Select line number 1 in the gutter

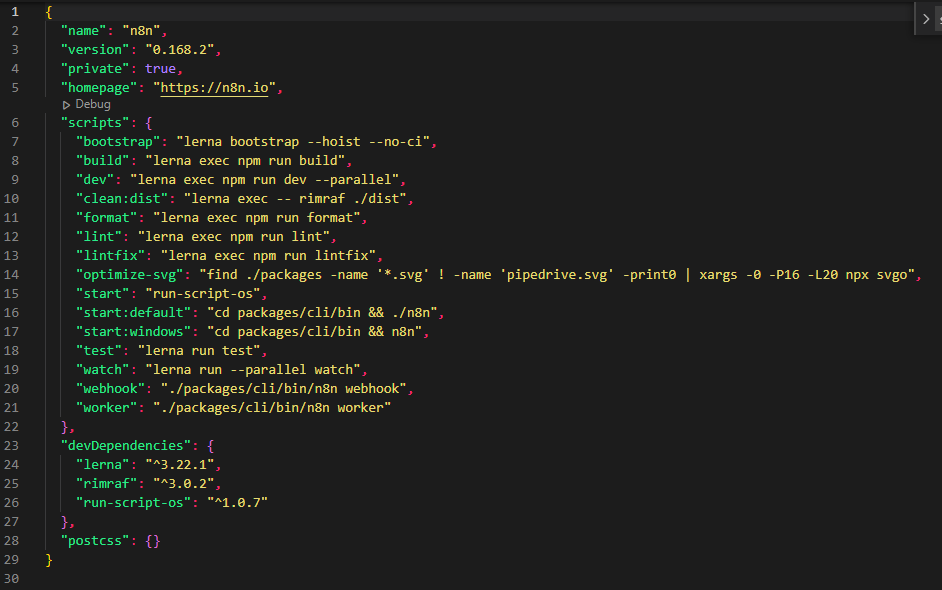click(x=15, y=11)
